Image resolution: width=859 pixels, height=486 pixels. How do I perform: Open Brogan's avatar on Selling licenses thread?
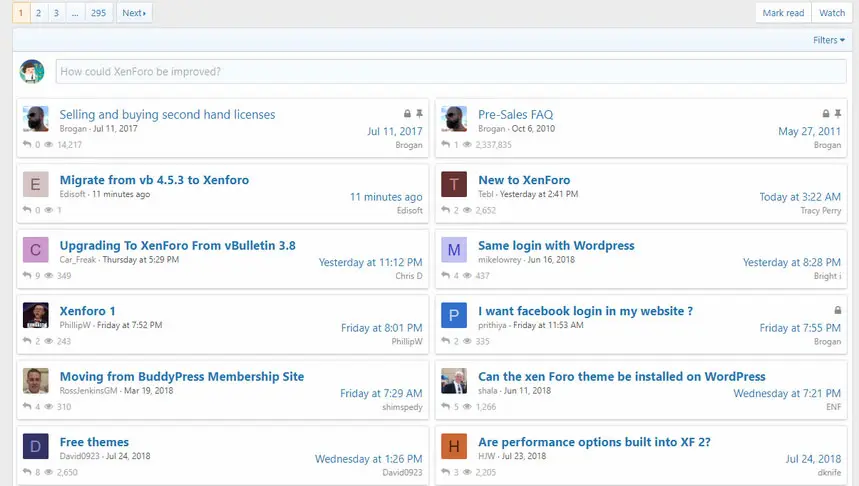36,119
